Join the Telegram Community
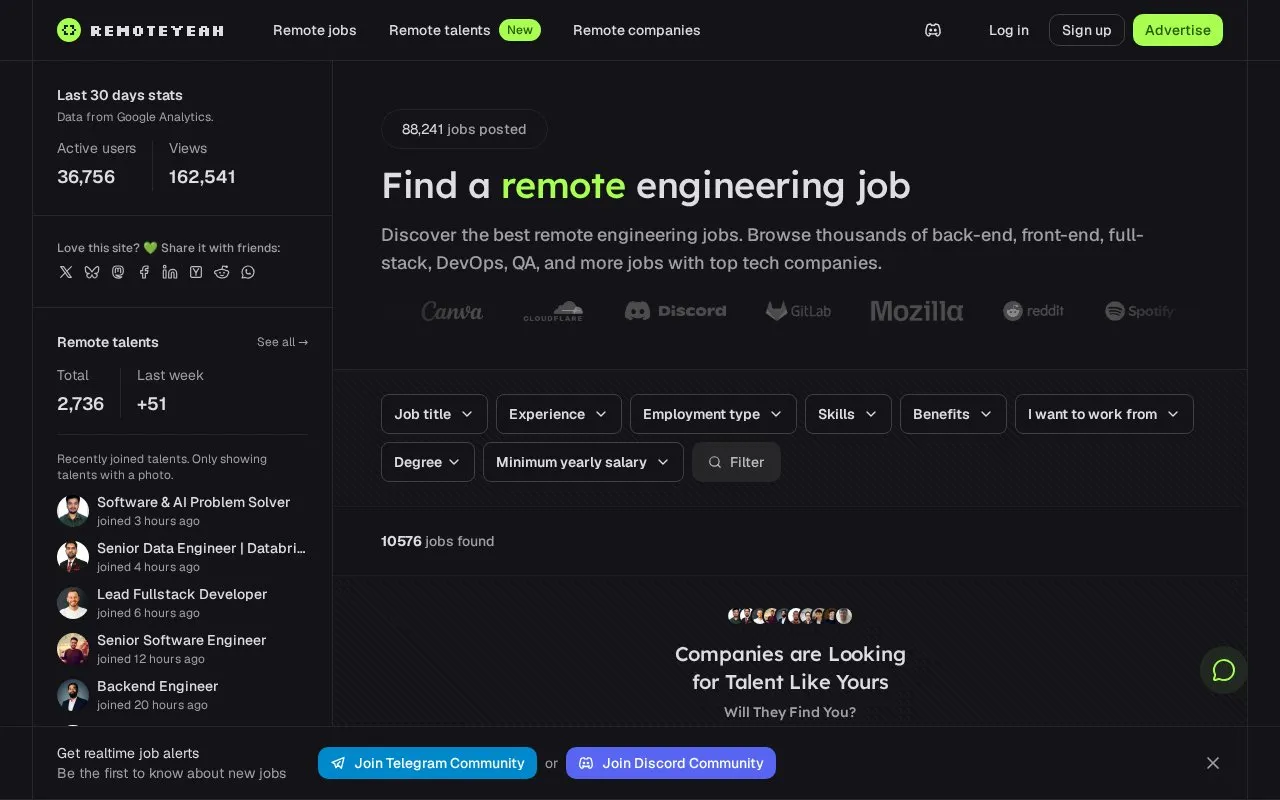Viewport: 1280px width, 800px height. point(427,763)
